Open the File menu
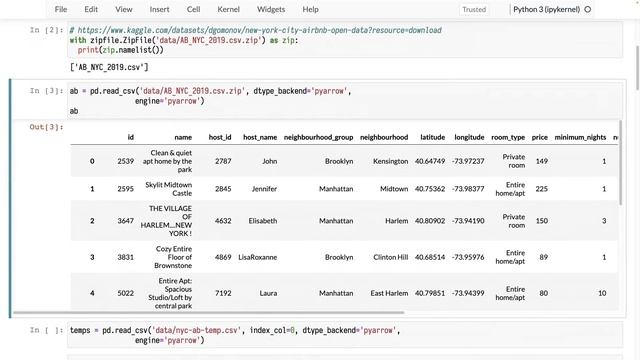The width and height of the screenshot is (640, 360). point(61,9)
